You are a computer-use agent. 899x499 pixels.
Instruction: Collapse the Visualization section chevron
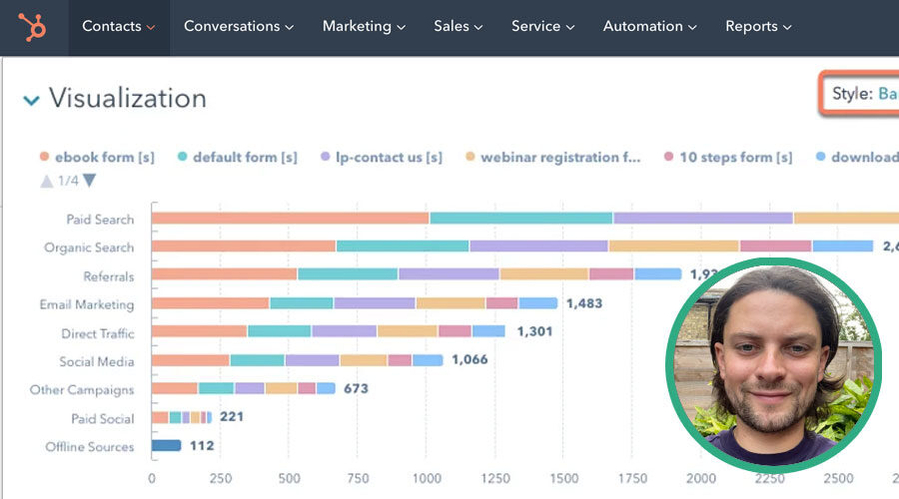[32, 100]
